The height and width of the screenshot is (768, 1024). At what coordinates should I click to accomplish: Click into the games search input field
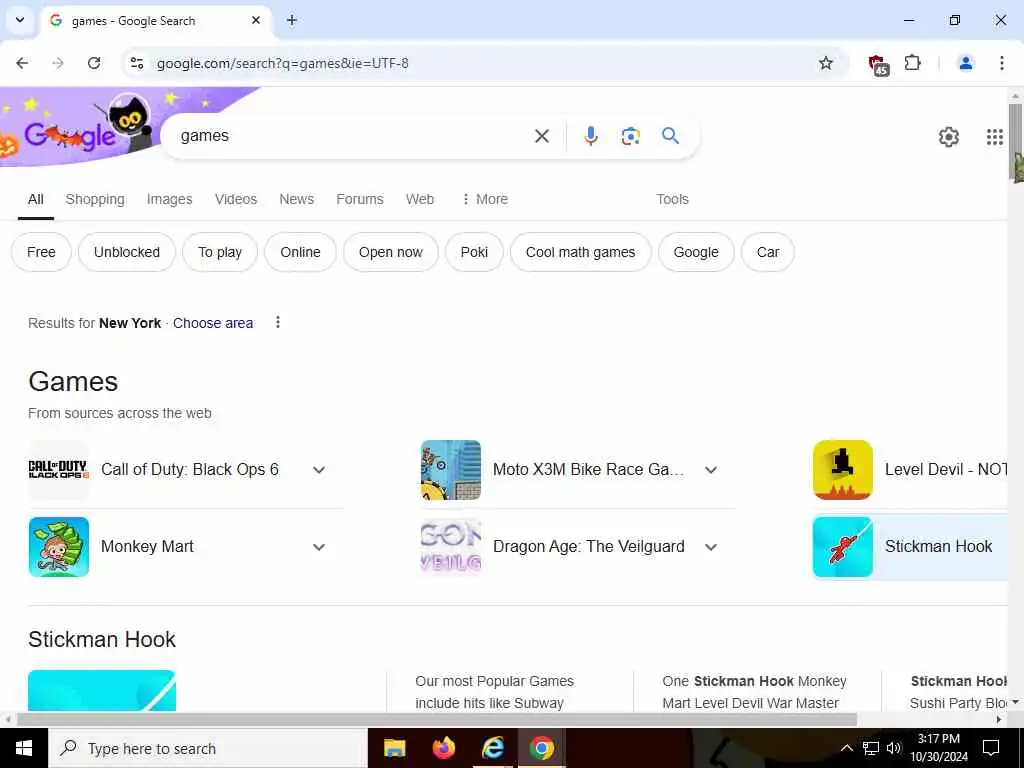(x=353, y=136)
